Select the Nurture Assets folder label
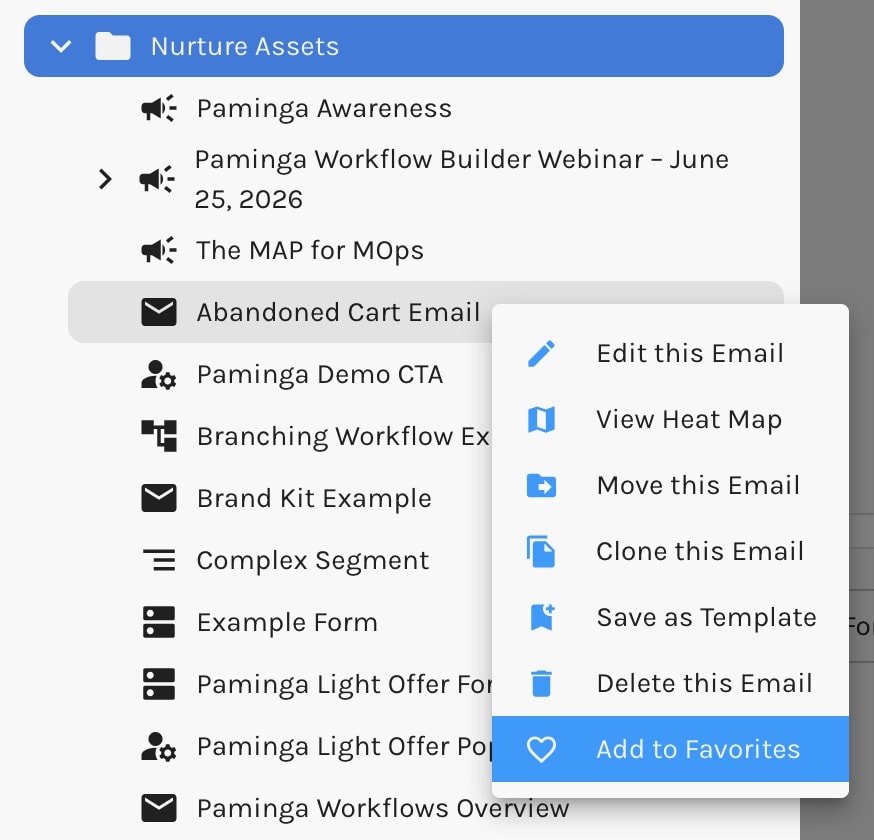This screenshot has width=874, height=840. coord(245,46)
